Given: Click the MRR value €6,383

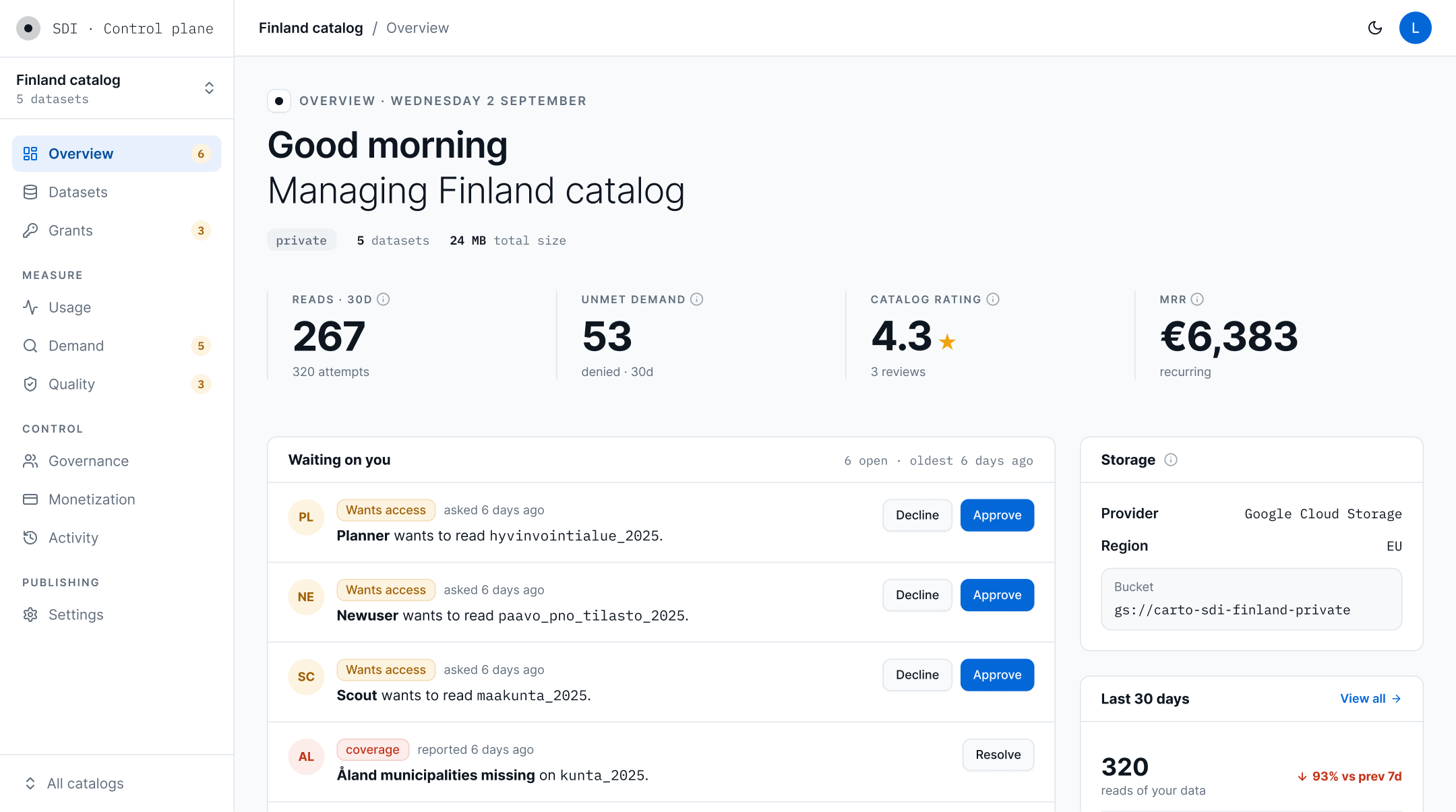Looking at the screenshot, I should click(1229, 336).
